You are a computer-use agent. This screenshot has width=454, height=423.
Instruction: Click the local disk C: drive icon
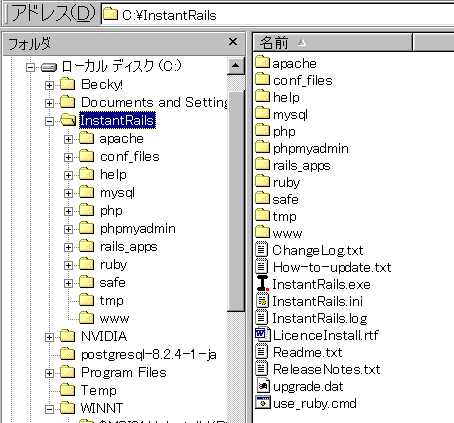point(49,68)
